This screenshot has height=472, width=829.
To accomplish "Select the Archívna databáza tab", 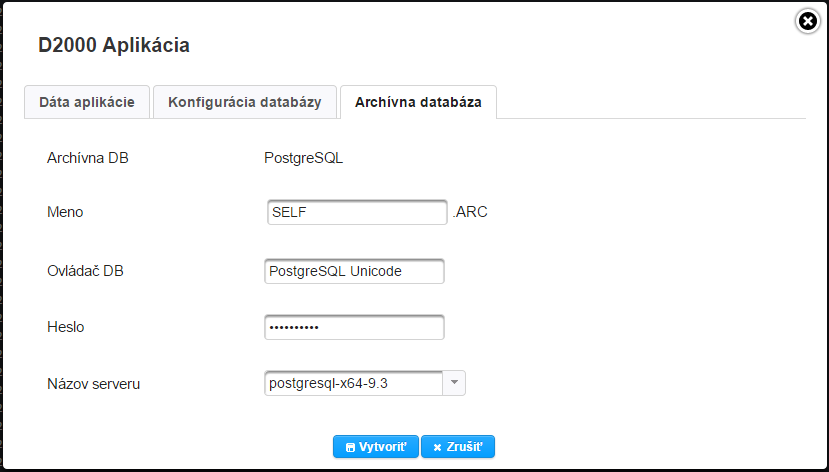I will pos(418,102).
